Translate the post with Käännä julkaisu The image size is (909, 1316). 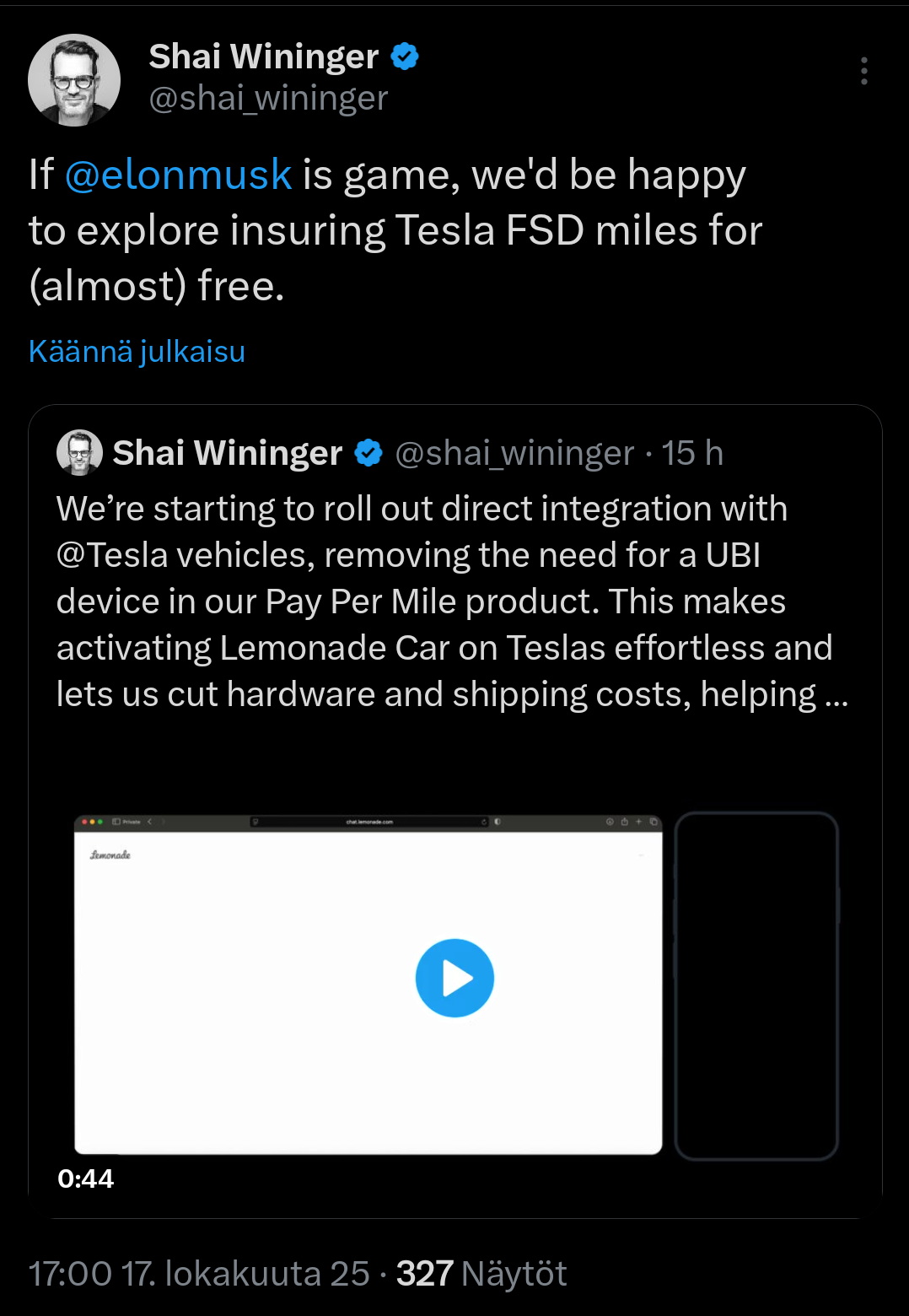click(x=137, y=351)
